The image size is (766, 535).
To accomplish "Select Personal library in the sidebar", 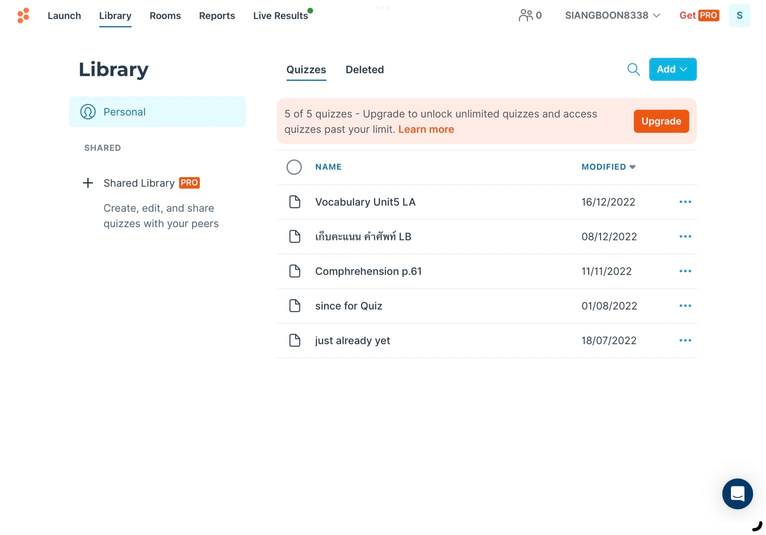I will pyautogui.click(x=157, y=112).
